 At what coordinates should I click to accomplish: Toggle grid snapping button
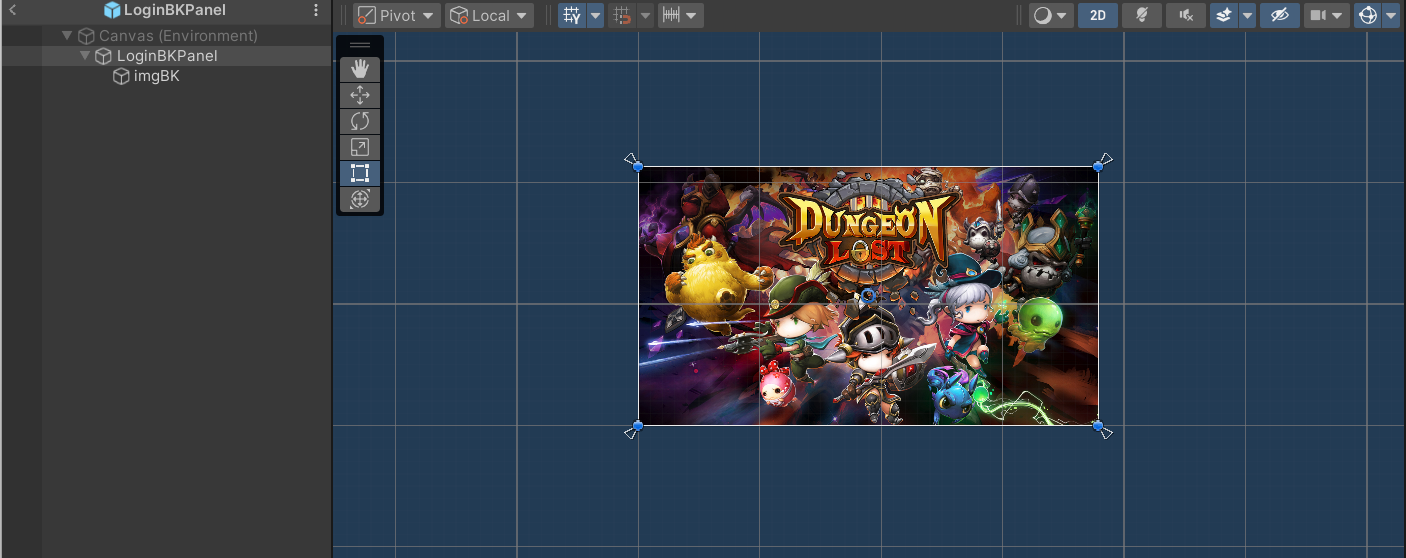click(622, 15)
